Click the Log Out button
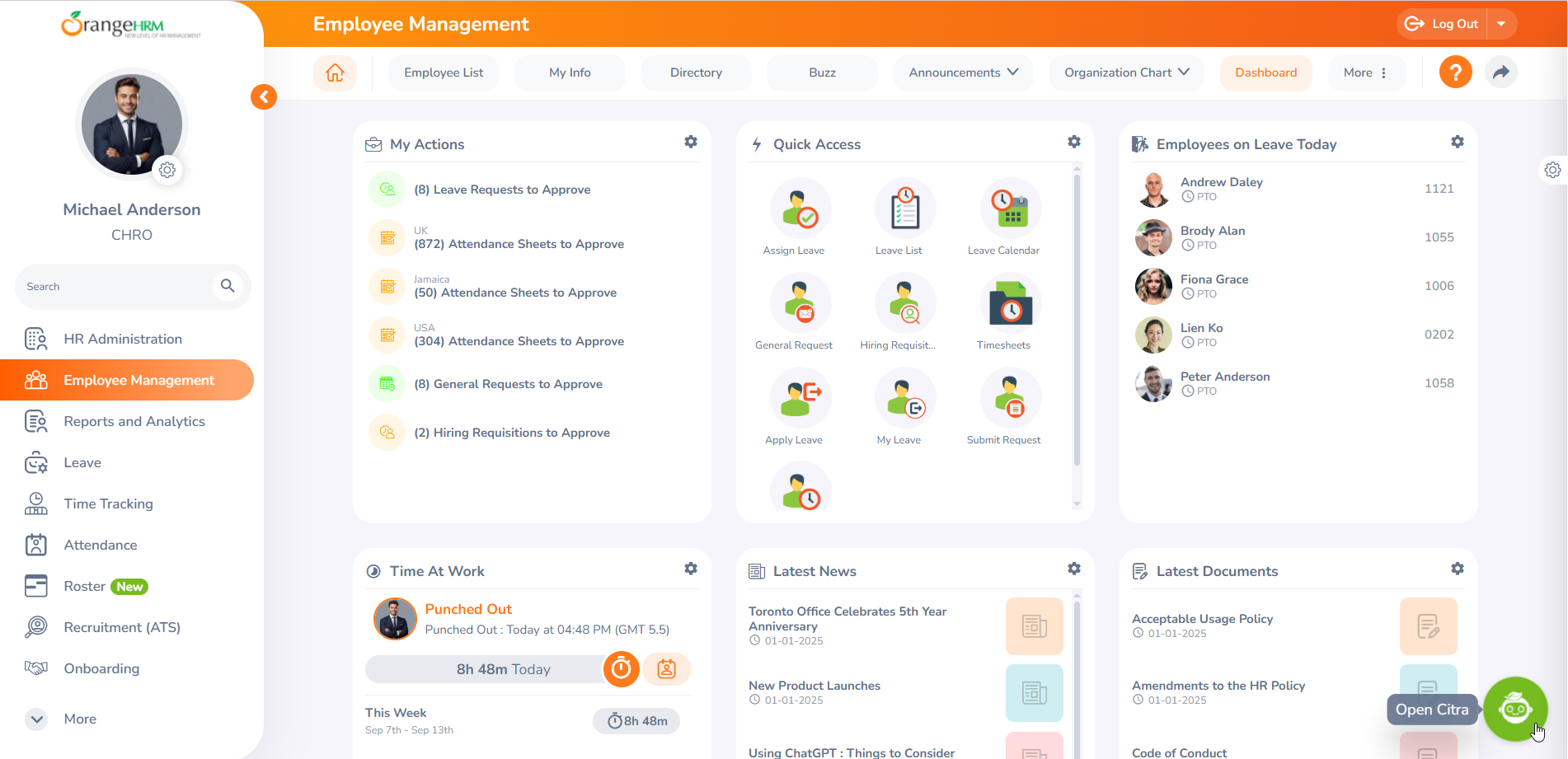Screen dimensions: 1568x759 point(1444,24)
